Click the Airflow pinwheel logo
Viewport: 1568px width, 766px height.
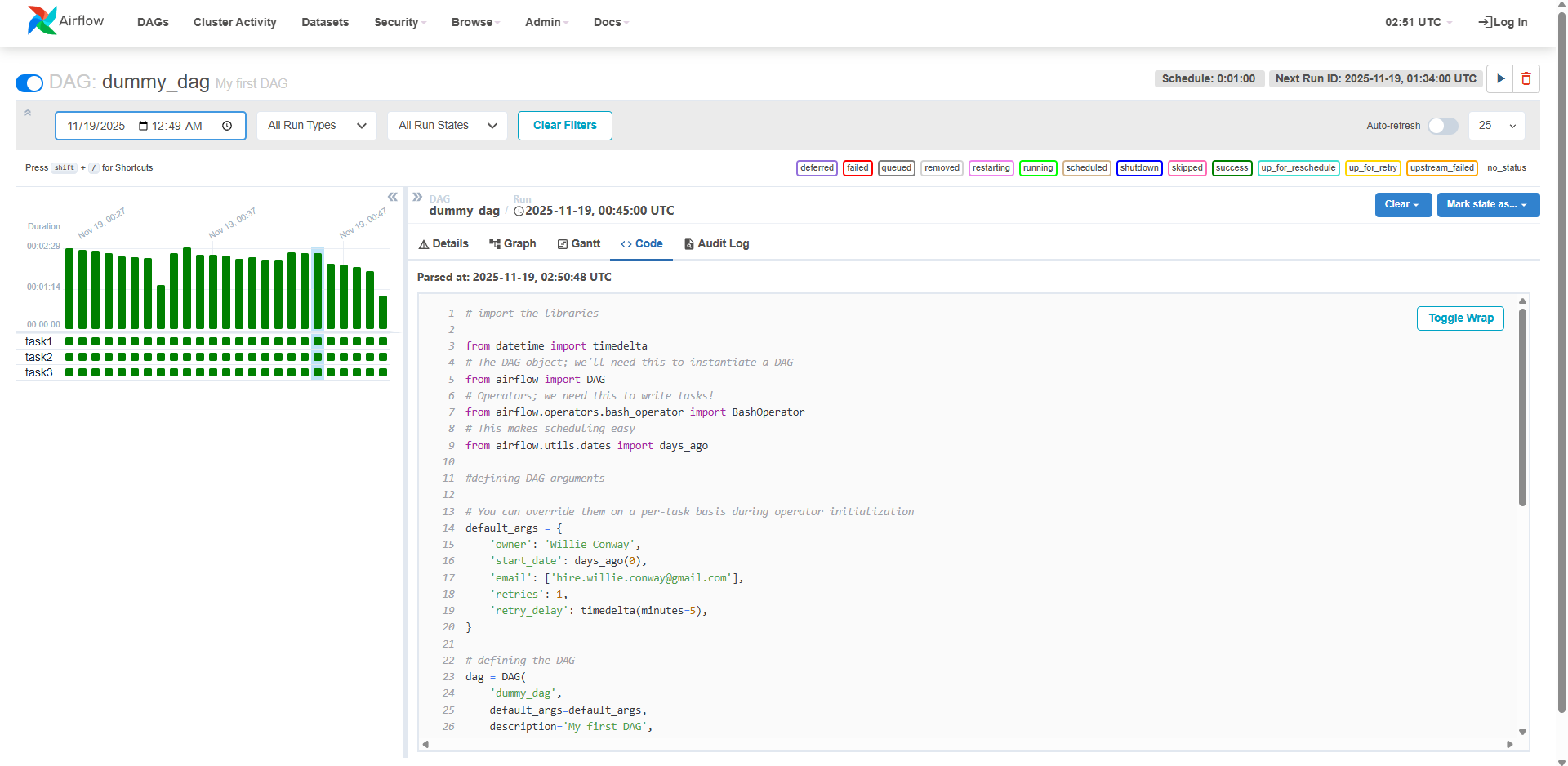42,20
